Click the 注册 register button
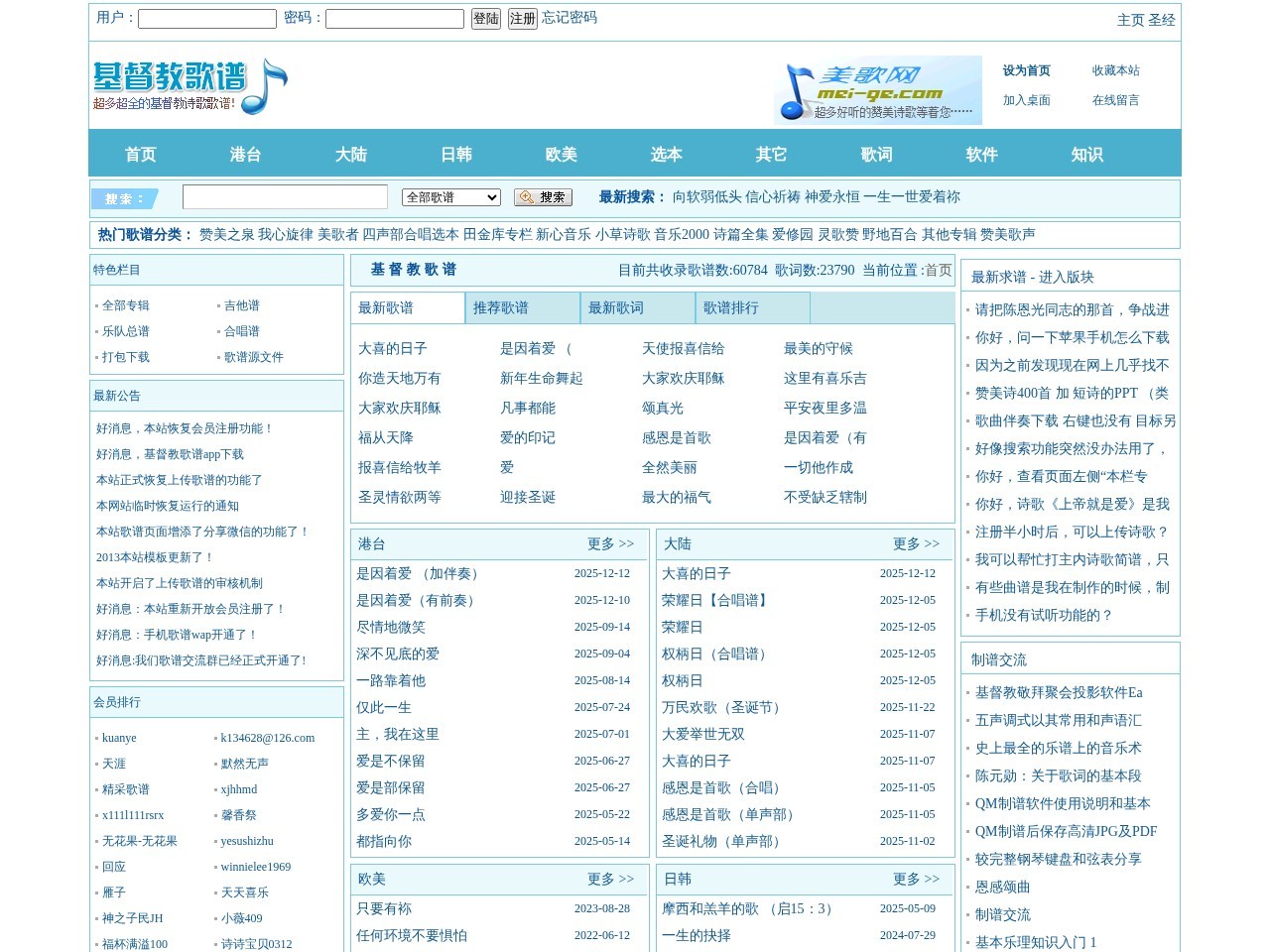 [x=522, y=18]
